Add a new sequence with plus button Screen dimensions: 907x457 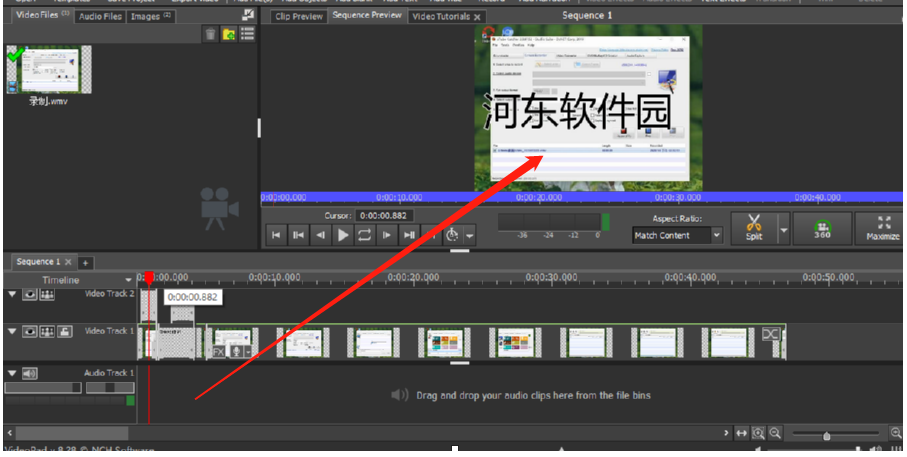point(85,263)
